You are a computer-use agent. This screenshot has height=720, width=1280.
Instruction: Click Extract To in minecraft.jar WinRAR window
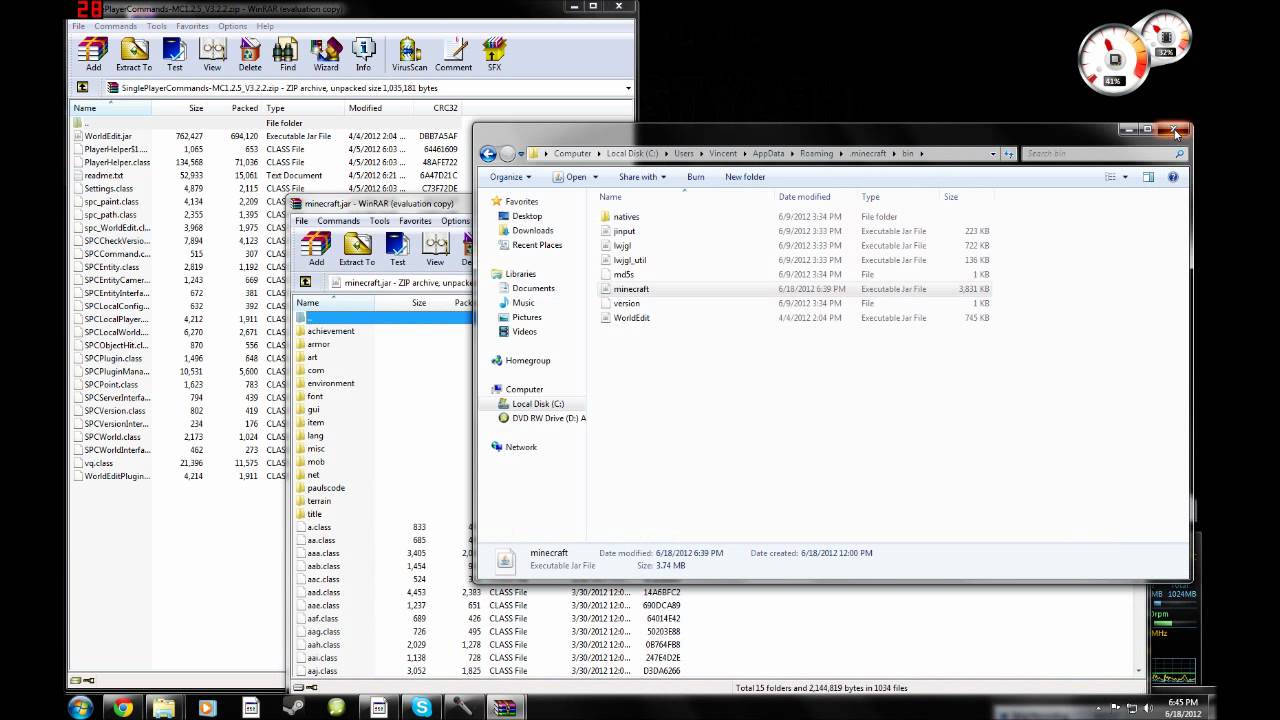pos(357,250)
